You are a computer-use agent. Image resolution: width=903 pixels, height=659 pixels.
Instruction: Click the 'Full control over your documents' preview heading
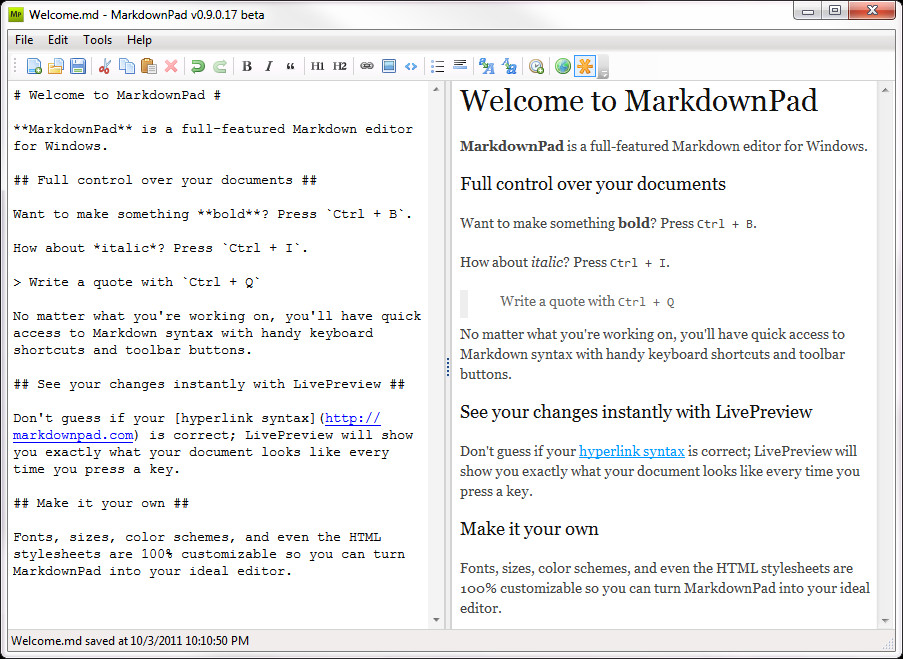pos(593,184)
